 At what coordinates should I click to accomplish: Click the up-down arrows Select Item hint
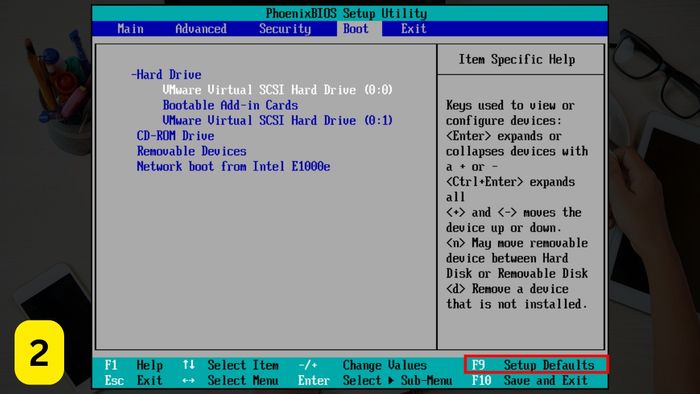(x=230, y=365)
